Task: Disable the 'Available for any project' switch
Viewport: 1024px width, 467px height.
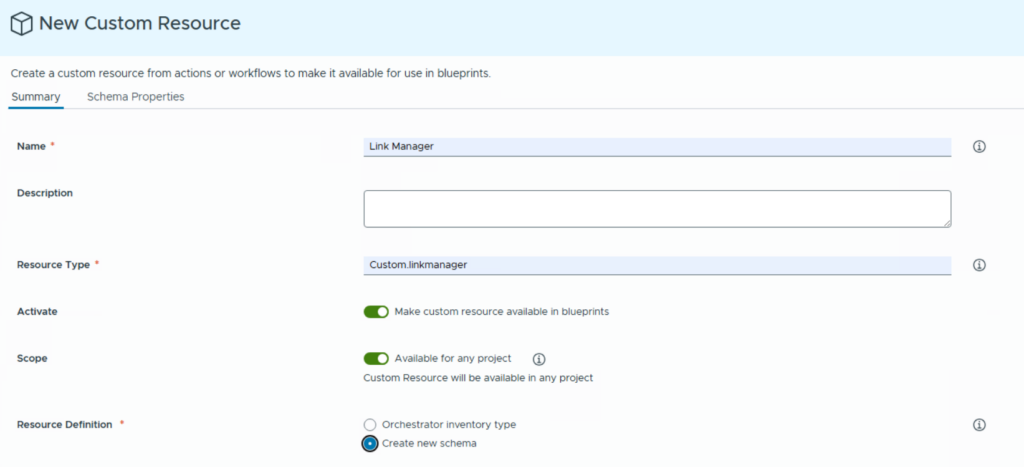Action: click(376, 359)
